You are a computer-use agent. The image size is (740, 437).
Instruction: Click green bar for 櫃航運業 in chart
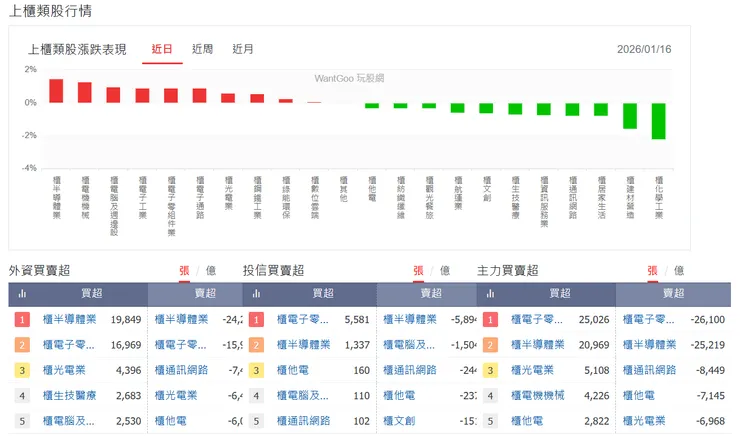pos(457,108)
